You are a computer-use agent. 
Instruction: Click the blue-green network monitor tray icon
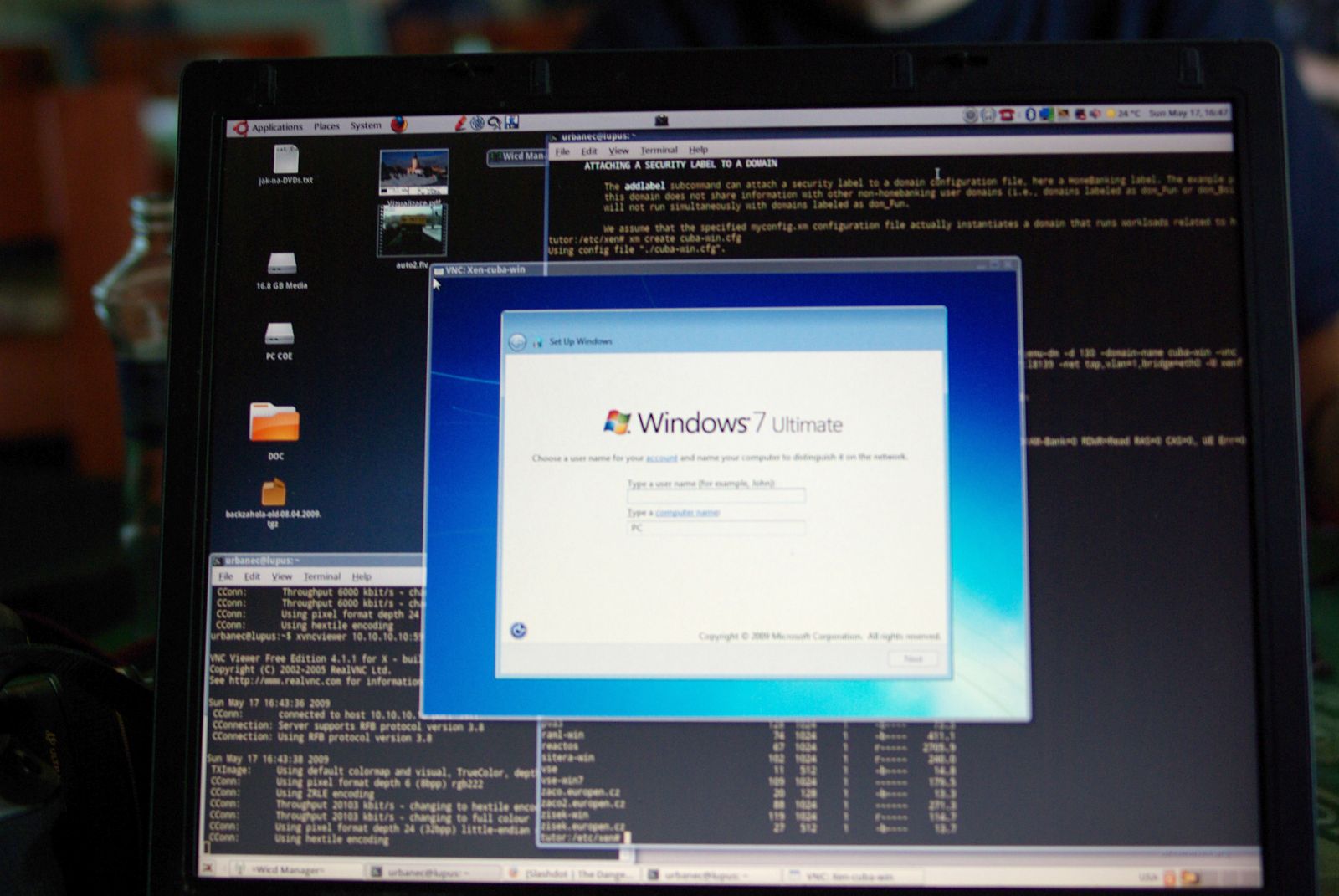click(1046, 114)
